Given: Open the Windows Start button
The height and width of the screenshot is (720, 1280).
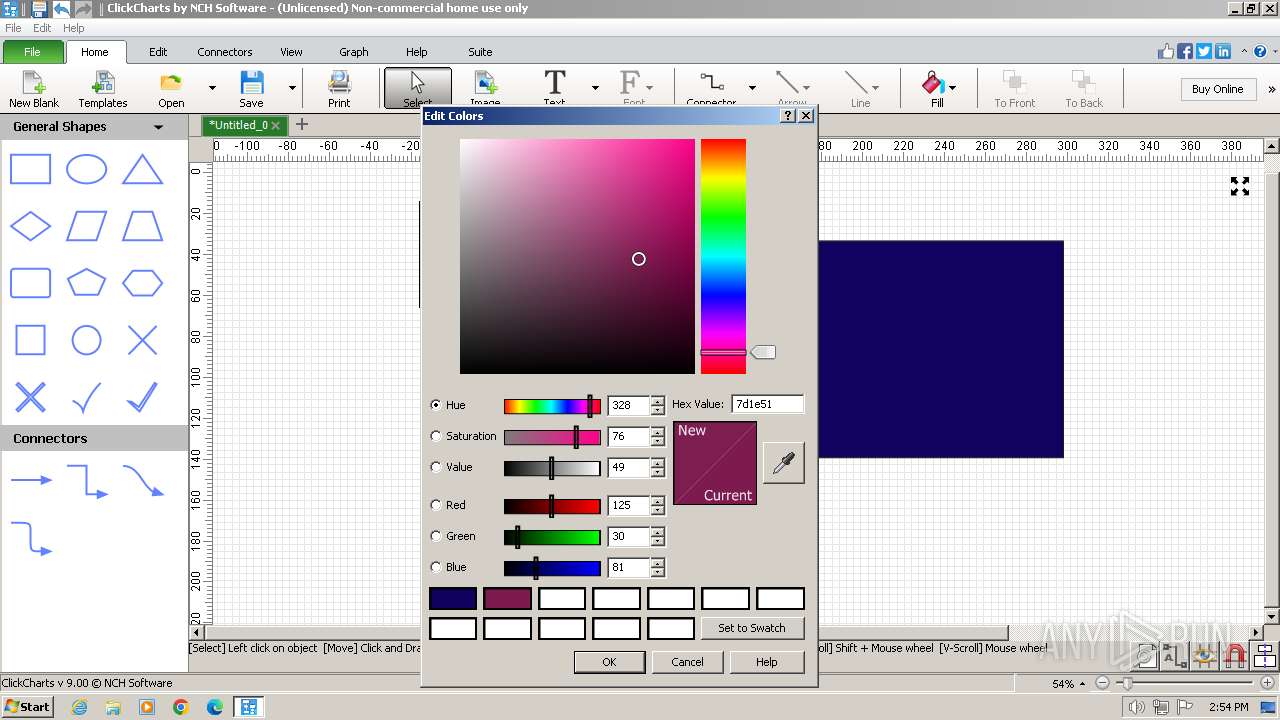Looking at the screenshot, I should click(x=27, y=706).
